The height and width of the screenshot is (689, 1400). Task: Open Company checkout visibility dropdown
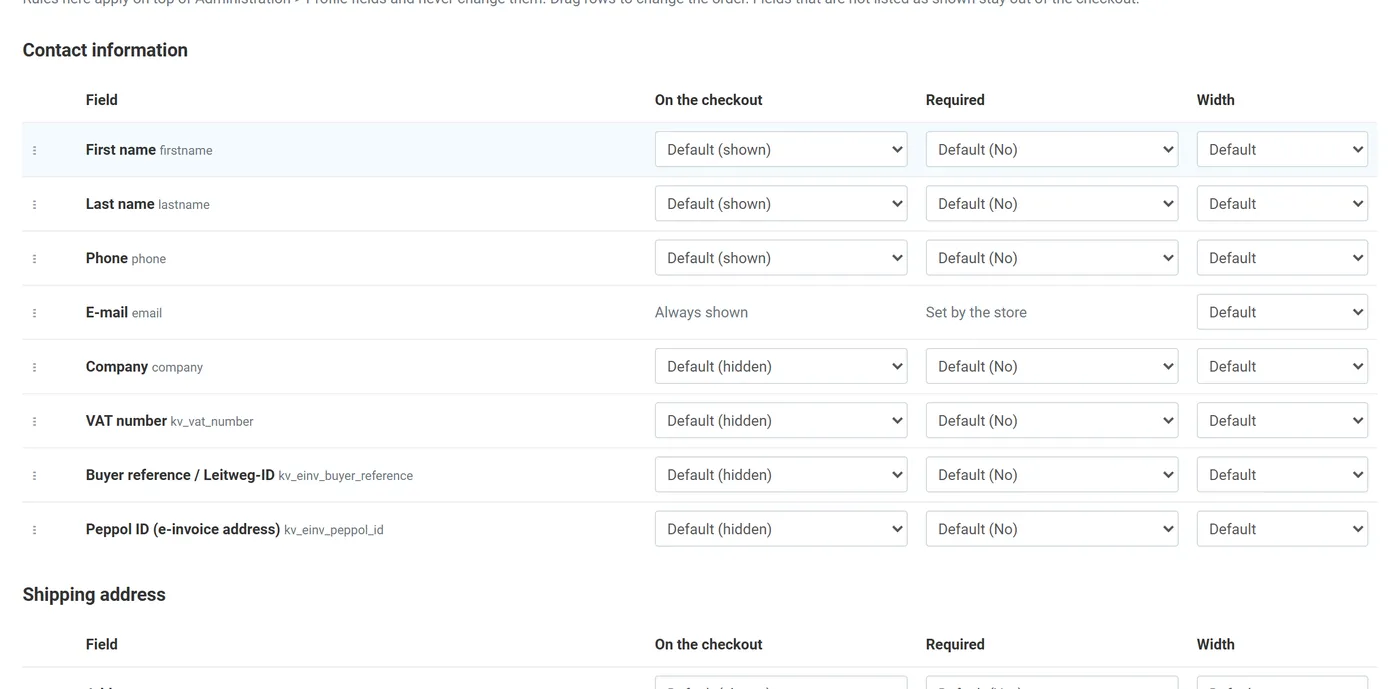pyautogui.click(x=781, y=366)
